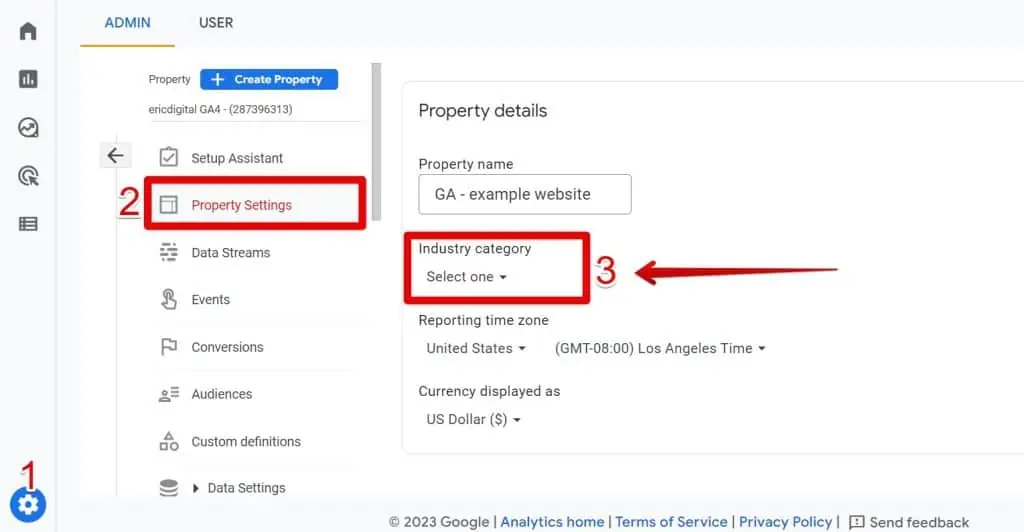Open the United States country dropdown

click(x=475, y=348)
